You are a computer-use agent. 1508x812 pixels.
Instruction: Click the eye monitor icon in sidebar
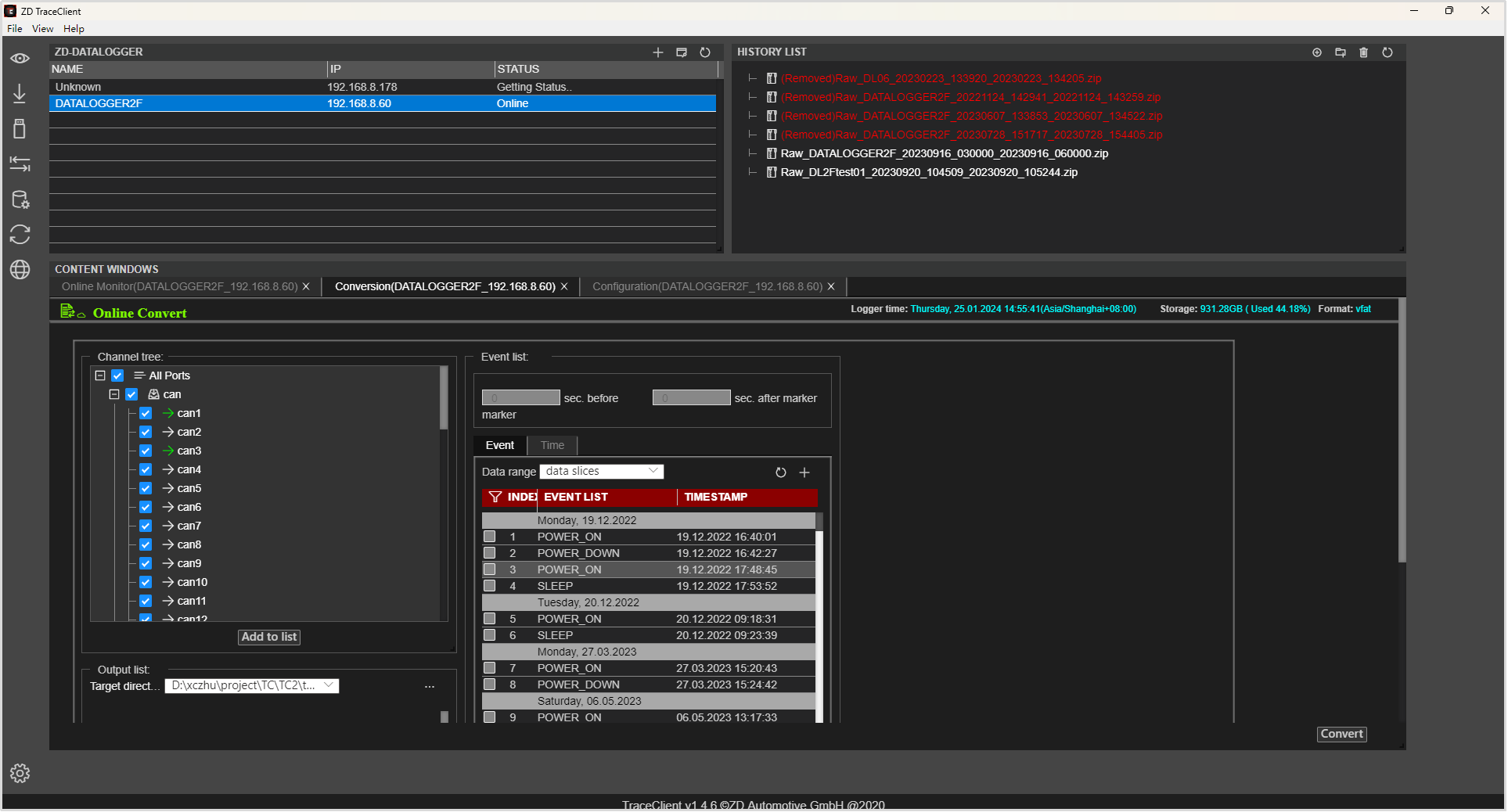[x=20, y=59]
